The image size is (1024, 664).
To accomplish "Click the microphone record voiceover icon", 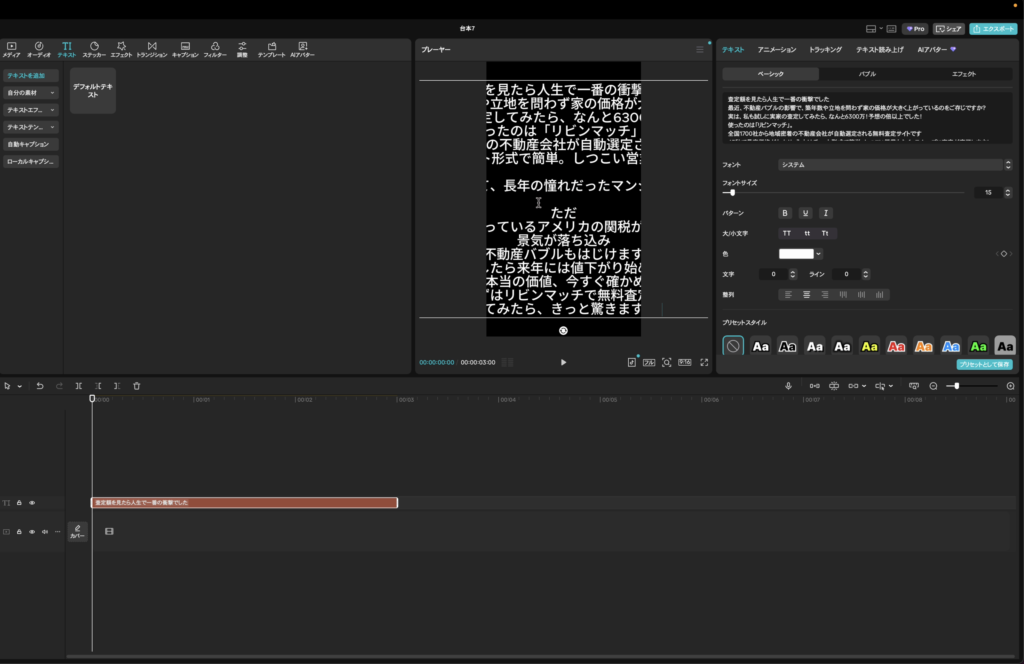I will point(788,386).
